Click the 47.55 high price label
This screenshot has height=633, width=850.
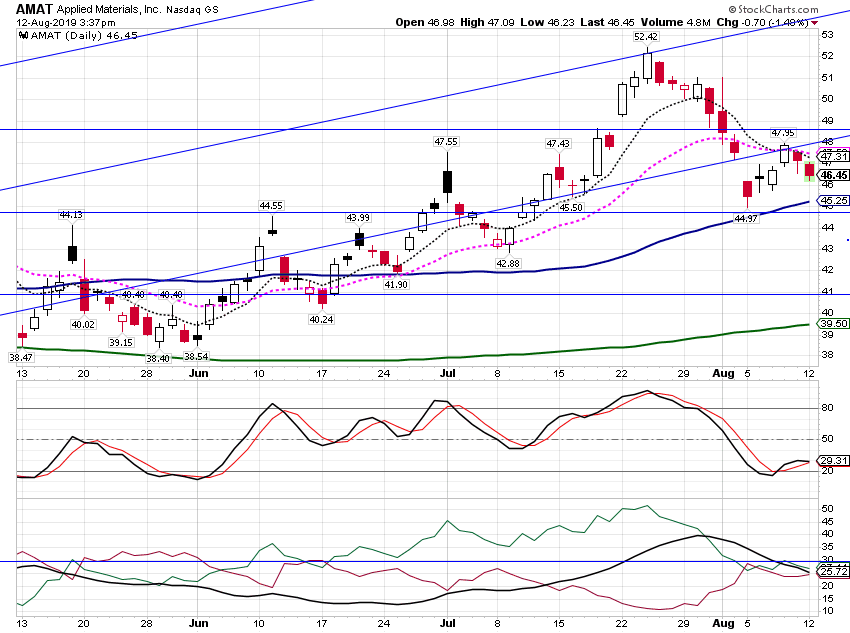tap(446, 141)
